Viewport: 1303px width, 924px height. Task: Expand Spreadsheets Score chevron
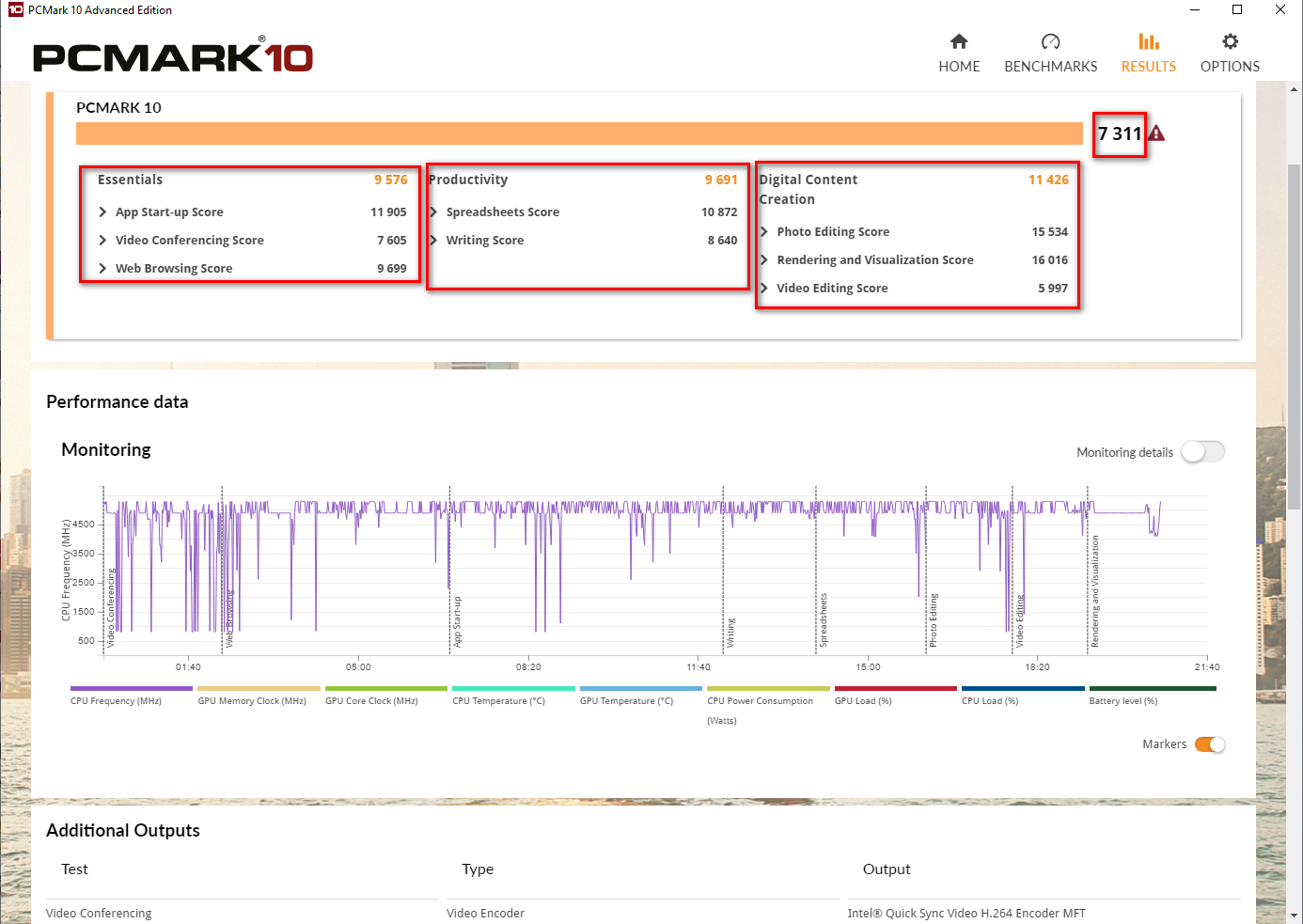[x=433, y=212]
